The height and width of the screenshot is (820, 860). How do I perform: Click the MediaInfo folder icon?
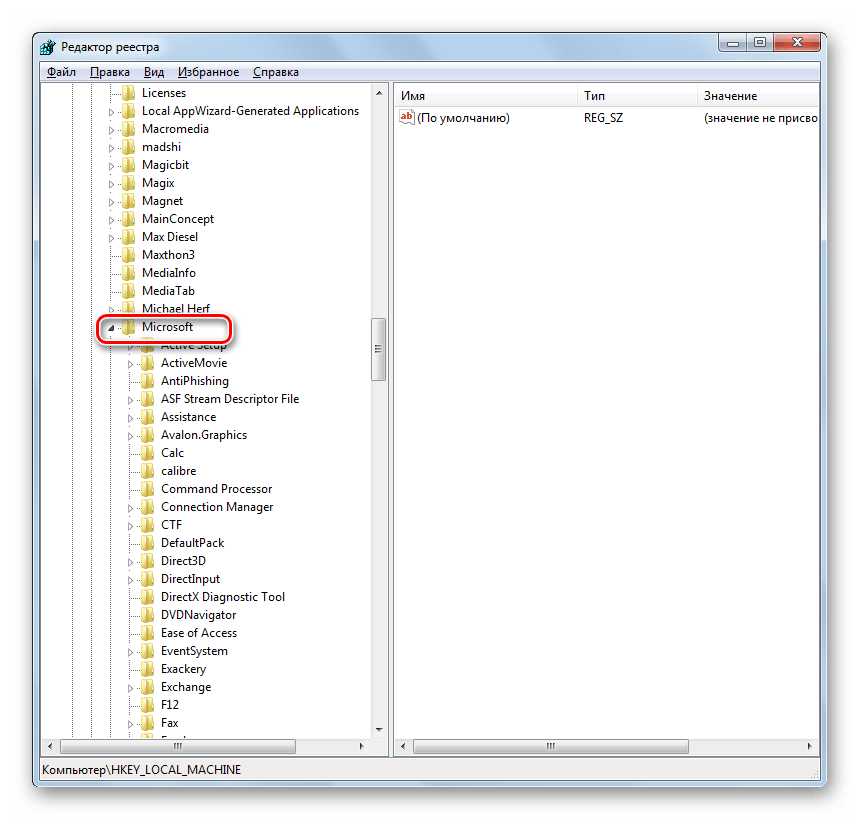(128, 273)
